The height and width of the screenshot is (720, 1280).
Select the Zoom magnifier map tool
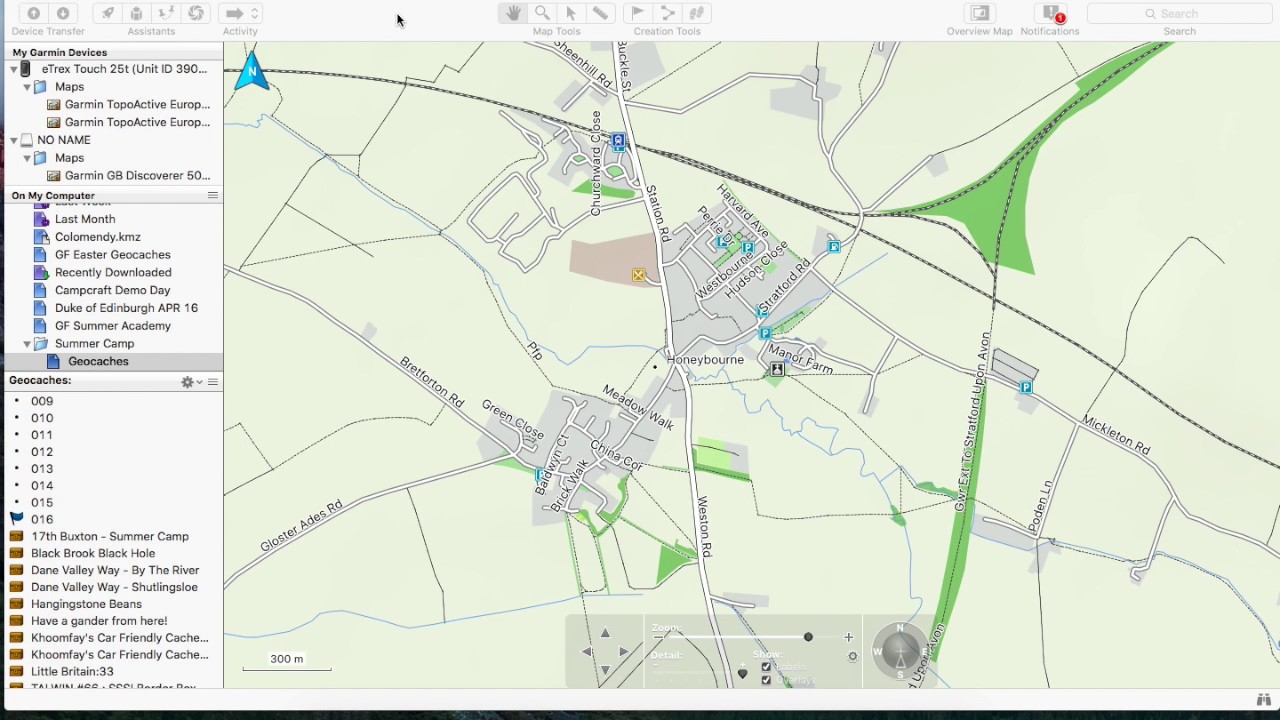pyautogui.click(x=542, y=13)
